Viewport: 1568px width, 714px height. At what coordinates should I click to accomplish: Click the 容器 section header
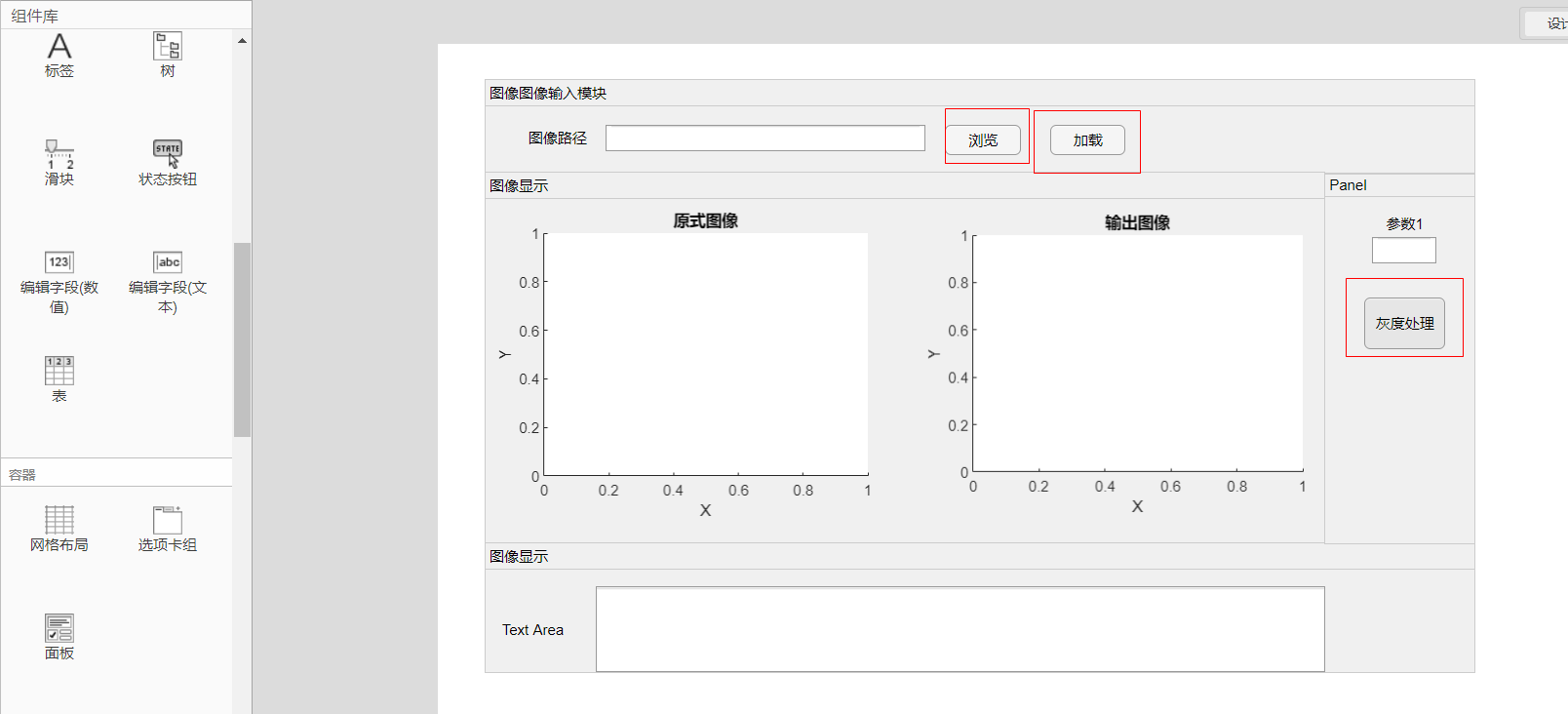(22, 475)
